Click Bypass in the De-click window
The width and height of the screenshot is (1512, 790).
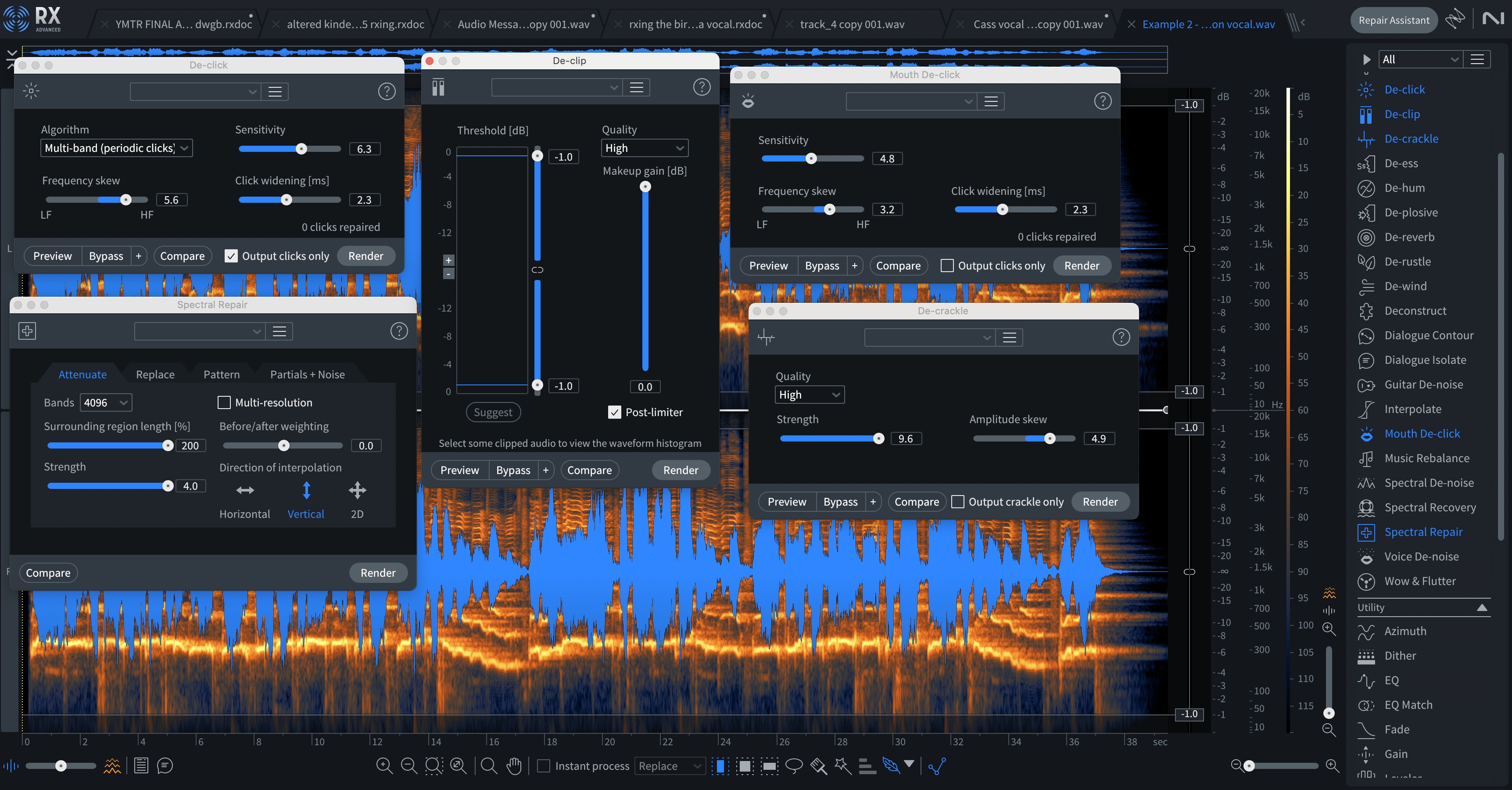[x=106, y=256]
